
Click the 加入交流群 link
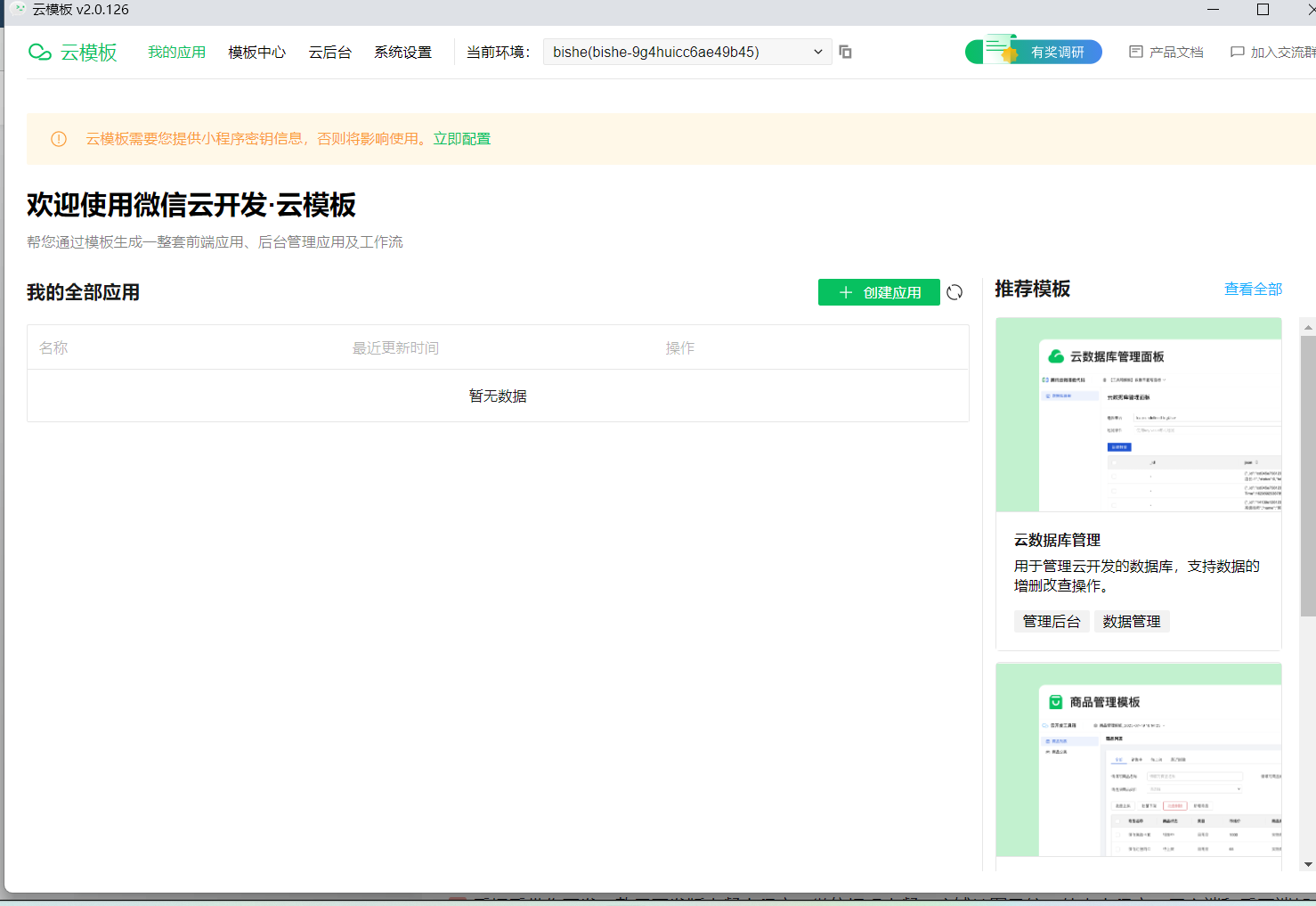1273,53
